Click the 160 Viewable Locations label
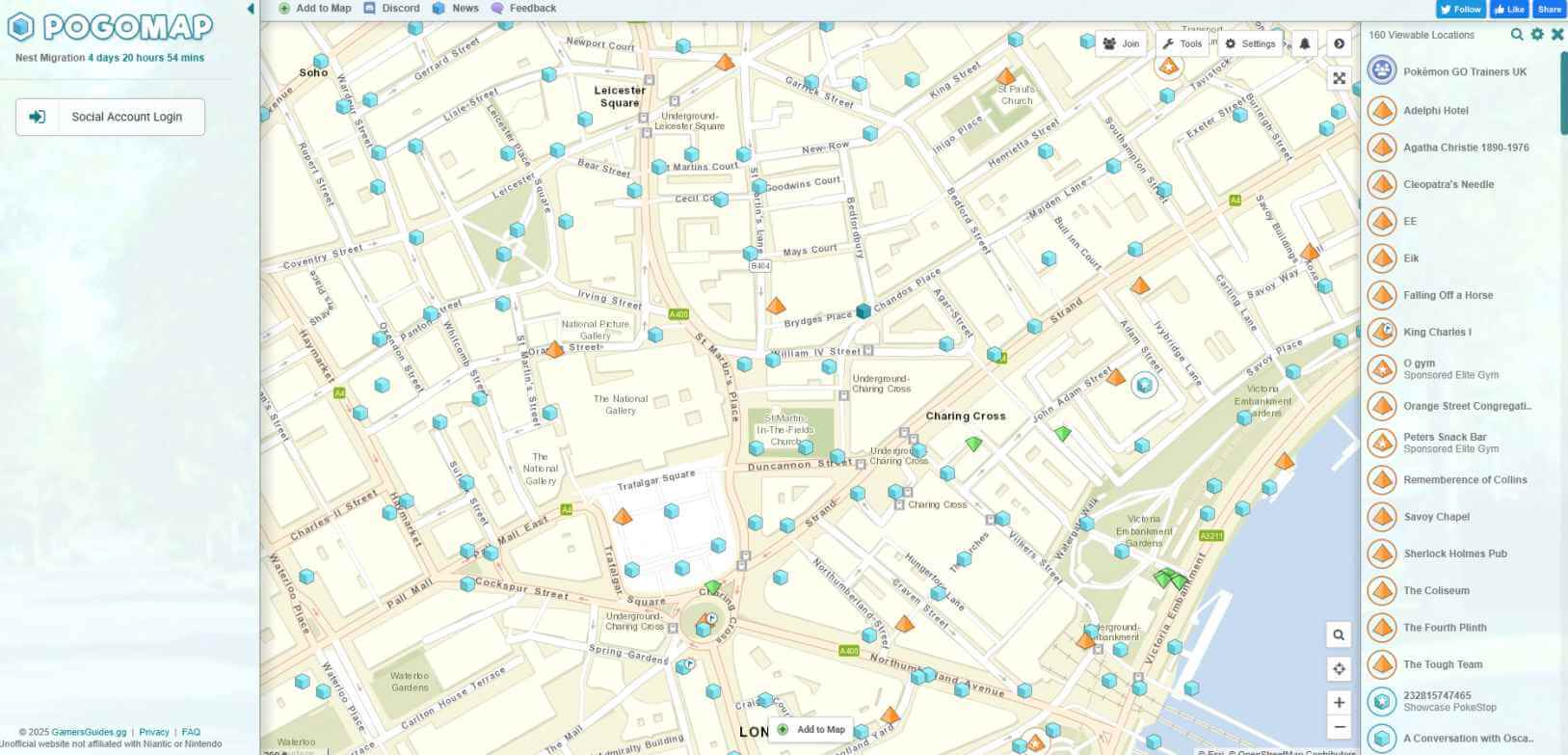The image size is (1568, 755). (x=1422, y=35)
